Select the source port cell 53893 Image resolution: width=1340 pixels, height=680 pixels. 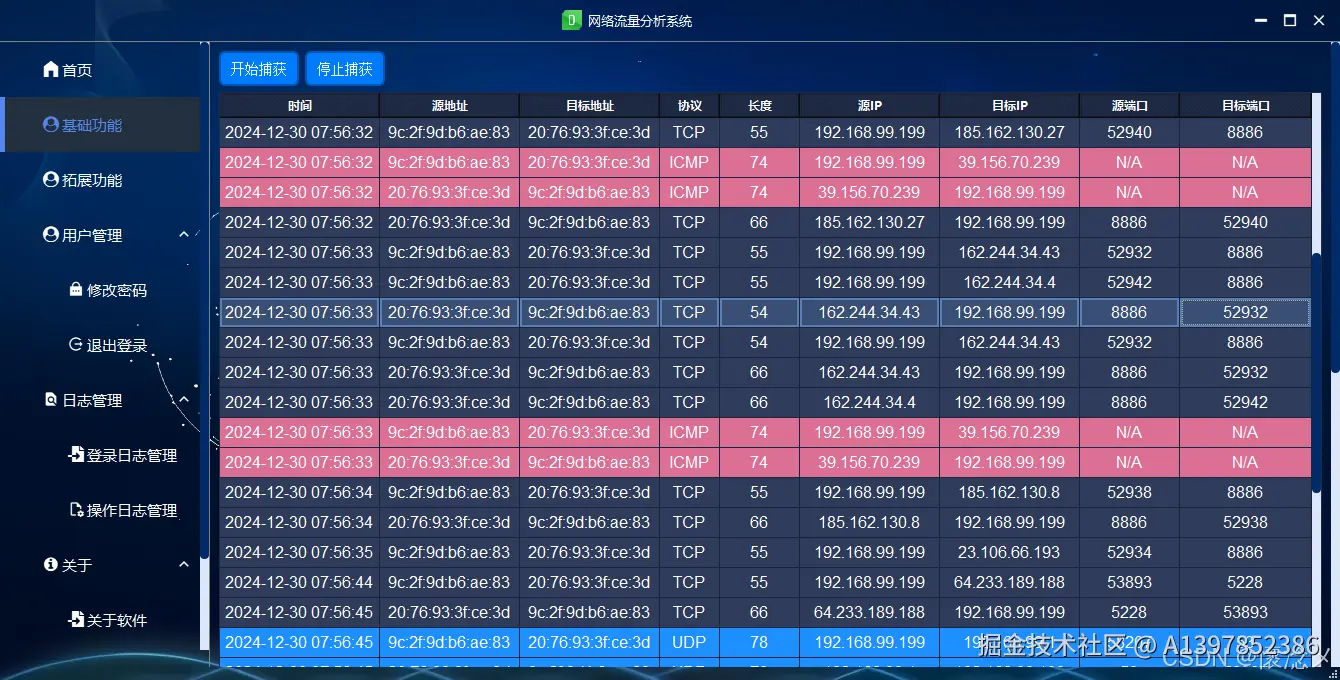(1129, 582)
